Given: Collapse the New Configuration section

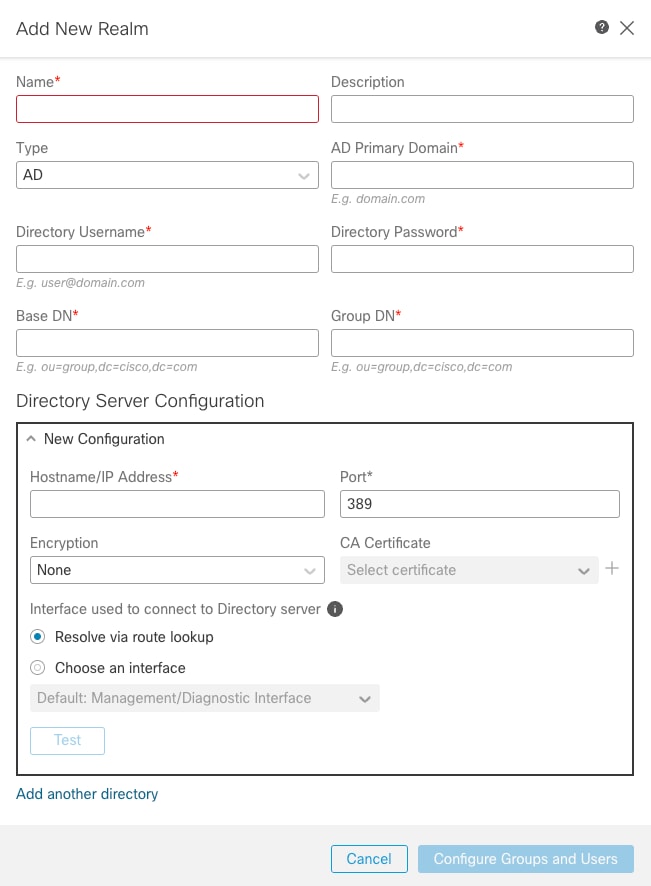Looking at the screenshot, I should click(x=31, y=438).
